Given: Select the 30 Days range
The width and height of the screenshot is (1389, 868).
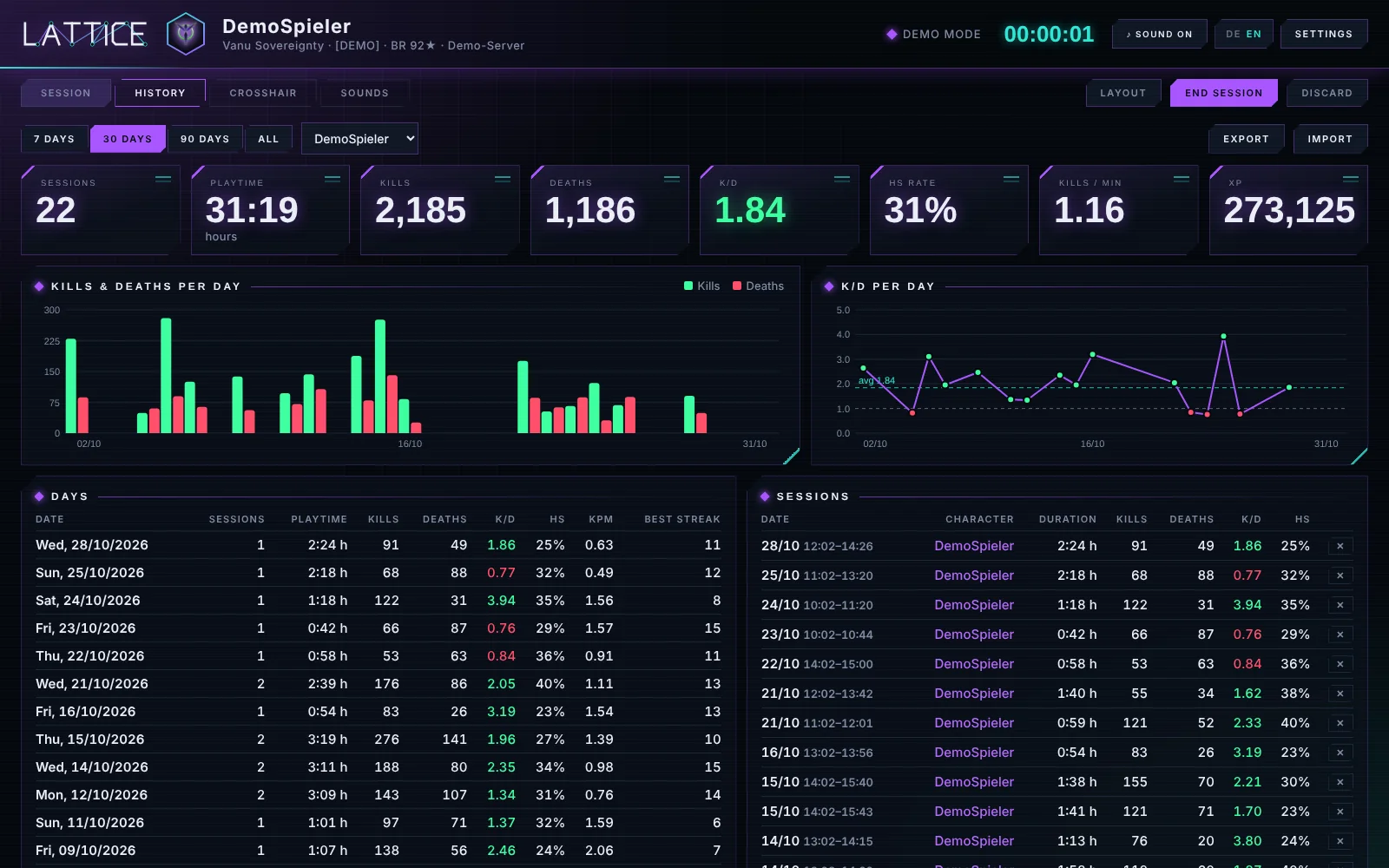Looking at the screenshot, I should 128,139.
